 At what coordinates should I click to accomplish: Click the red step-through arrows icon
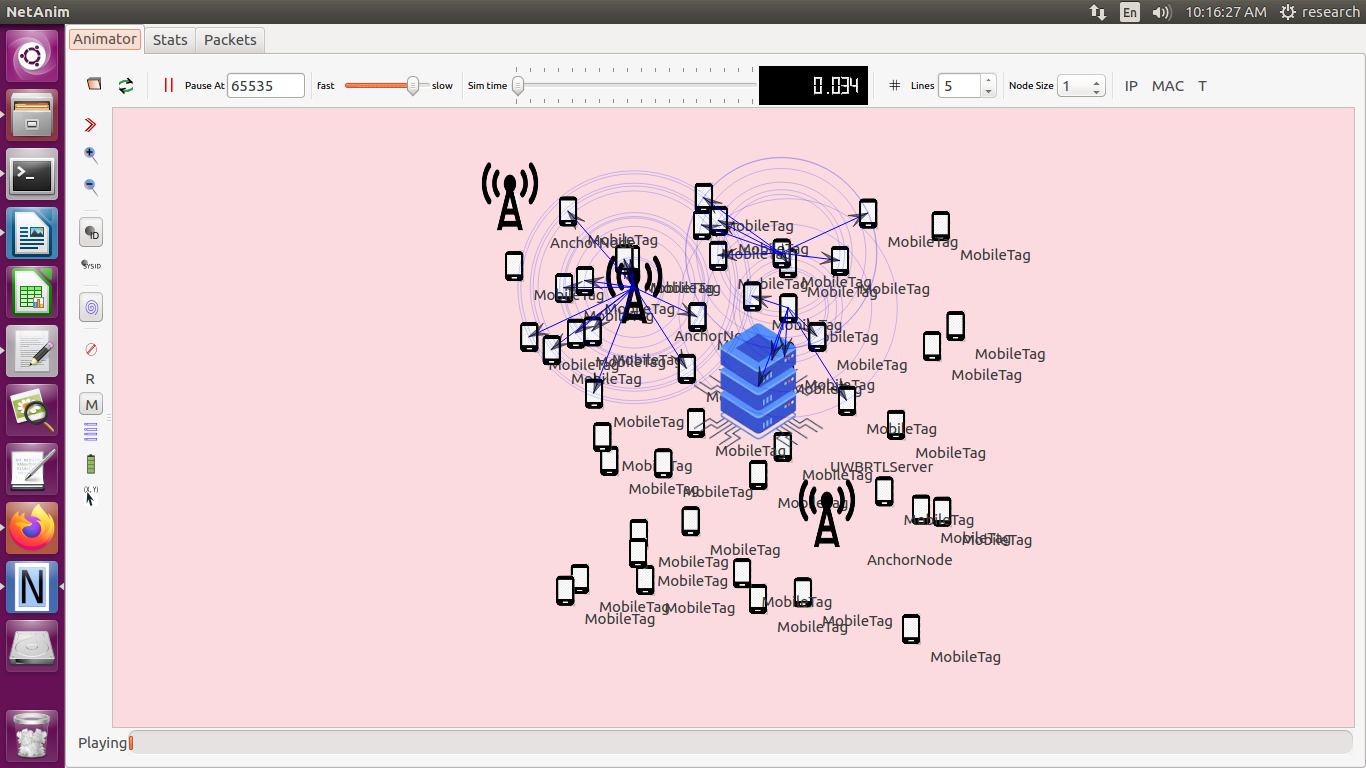91,125
